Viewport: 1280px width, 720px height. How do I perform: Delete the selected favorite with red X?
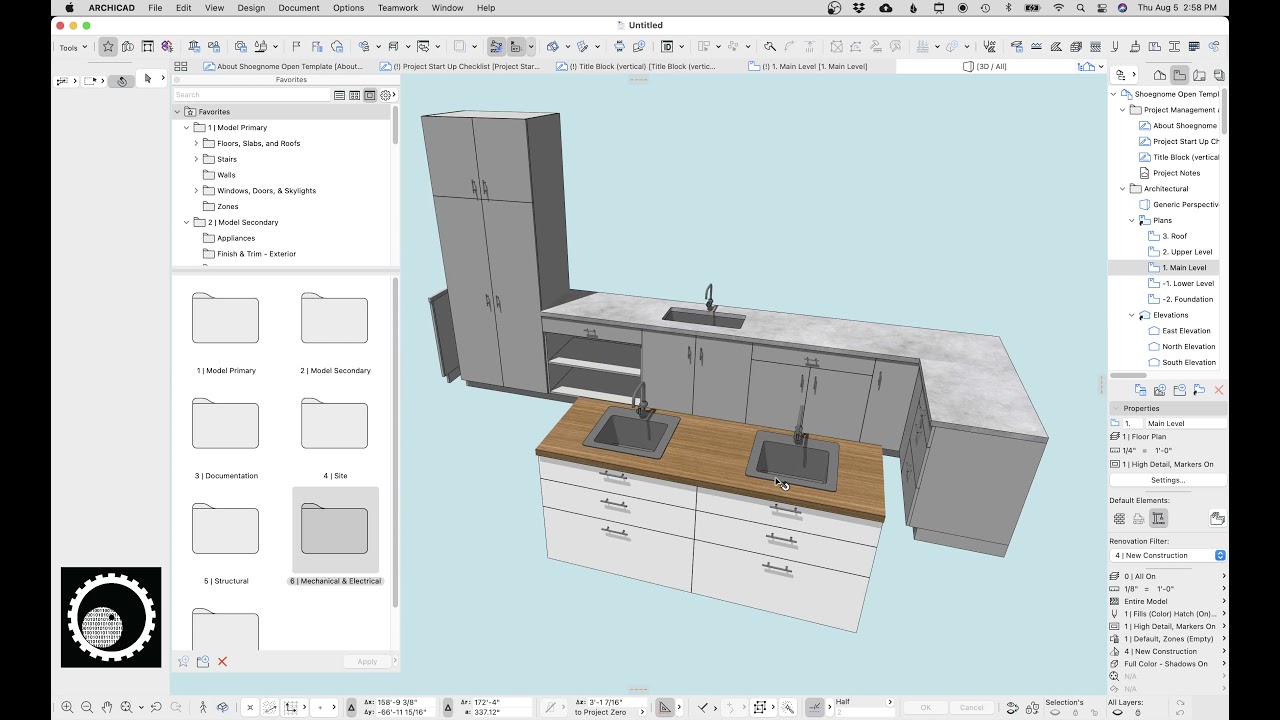[x=222, y=662]
